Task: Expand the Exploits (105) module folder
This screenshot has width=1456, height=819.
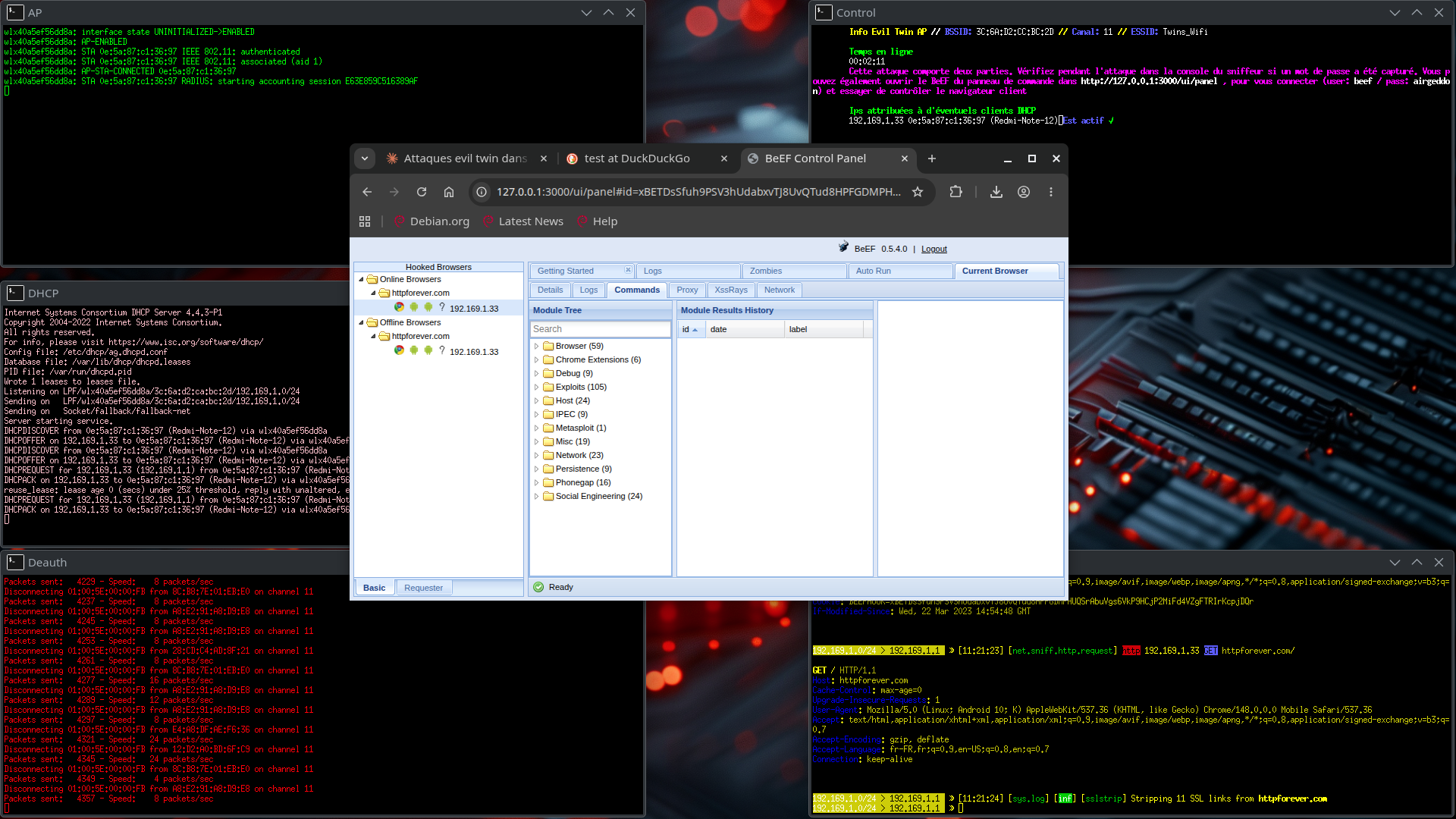Action: [536, 387]
